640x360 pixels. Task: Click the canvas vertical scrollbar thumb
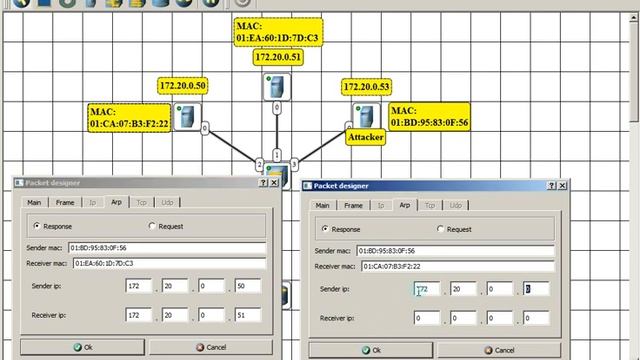[634, 72]
